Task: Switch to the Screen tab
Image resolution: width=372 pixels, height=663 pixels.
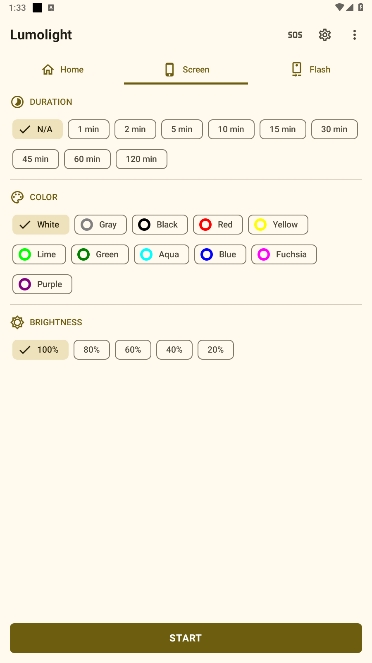Action: click(x=186, y=70)
